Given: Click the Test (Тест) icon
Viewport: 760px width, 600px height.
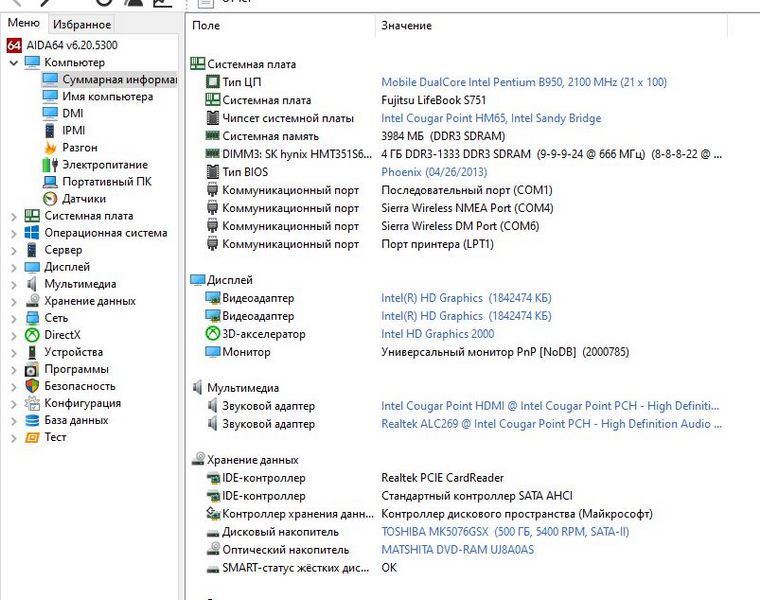Looking at the screenshot, I should tap(32, 437).
